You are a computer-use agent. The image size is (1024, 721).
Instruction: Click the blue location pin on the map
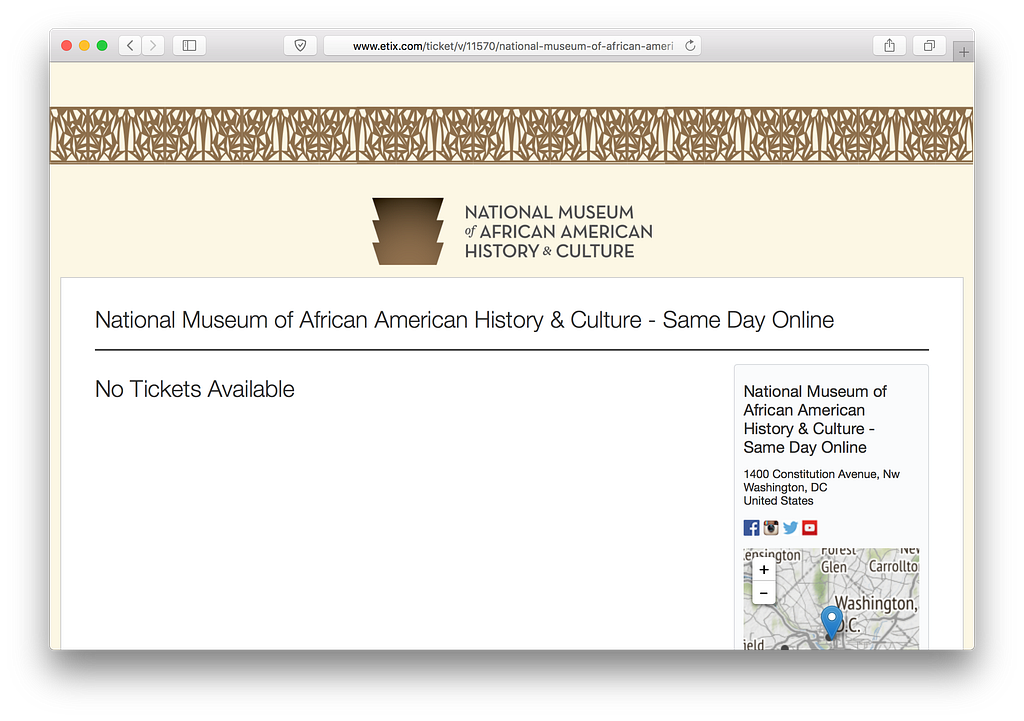(x=831, y=622)
